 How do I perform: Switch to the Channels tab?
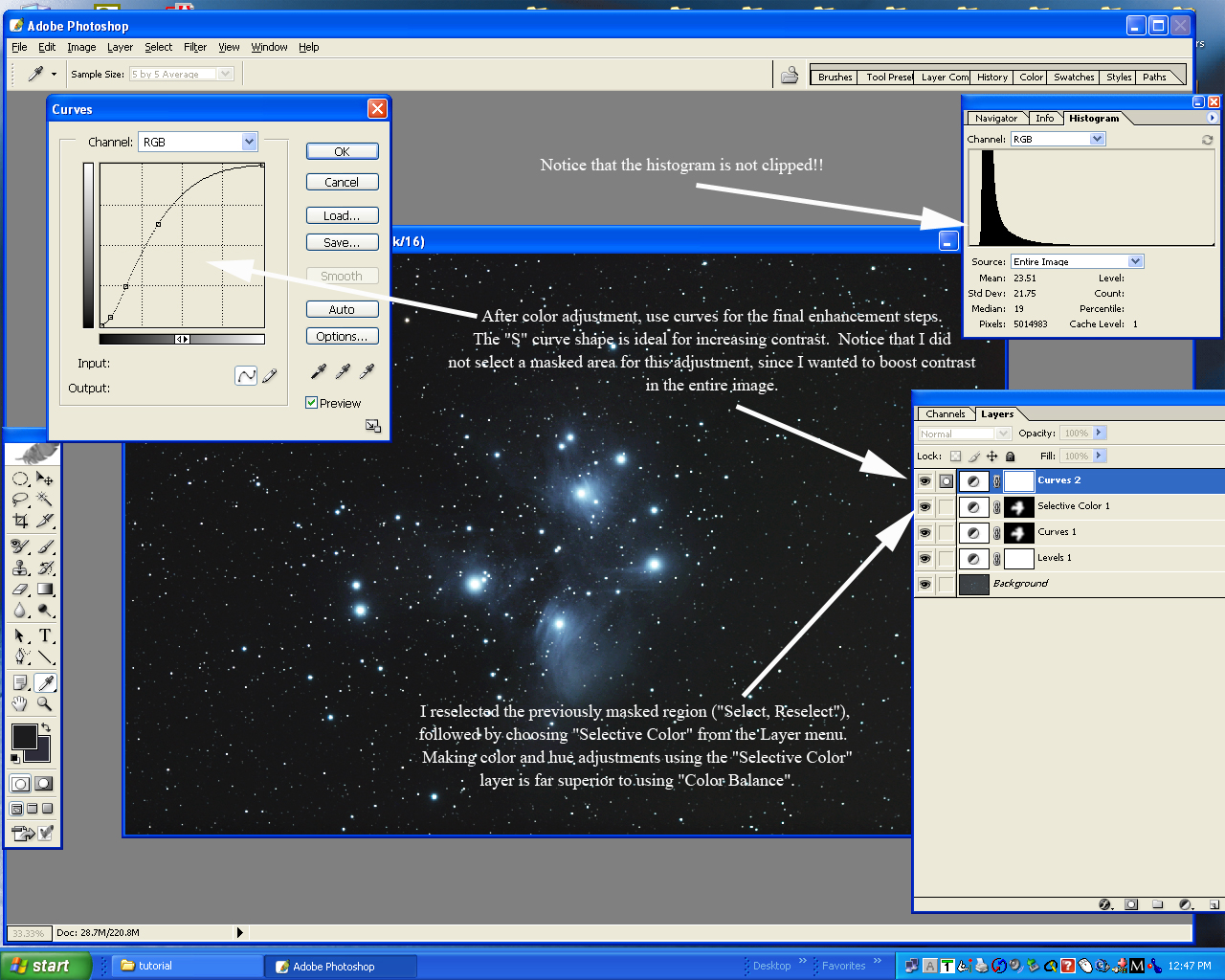(945, 414)
